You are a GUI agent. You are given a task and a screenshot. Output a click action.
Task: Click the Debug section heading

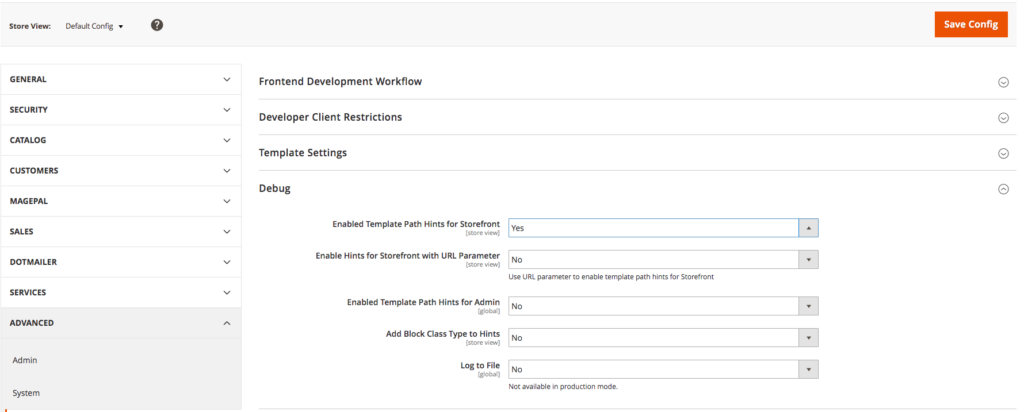275,189
